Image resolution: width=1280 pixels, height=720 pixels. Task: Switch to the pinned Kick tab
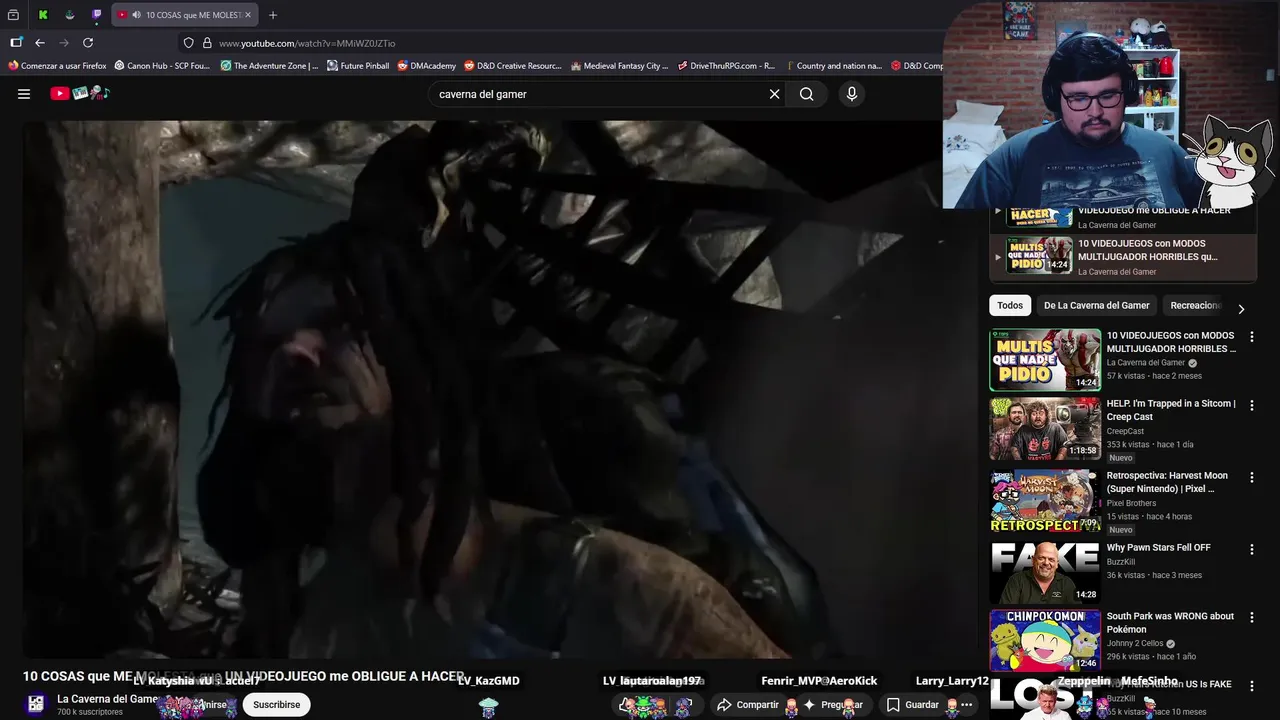tap(43, 15)
